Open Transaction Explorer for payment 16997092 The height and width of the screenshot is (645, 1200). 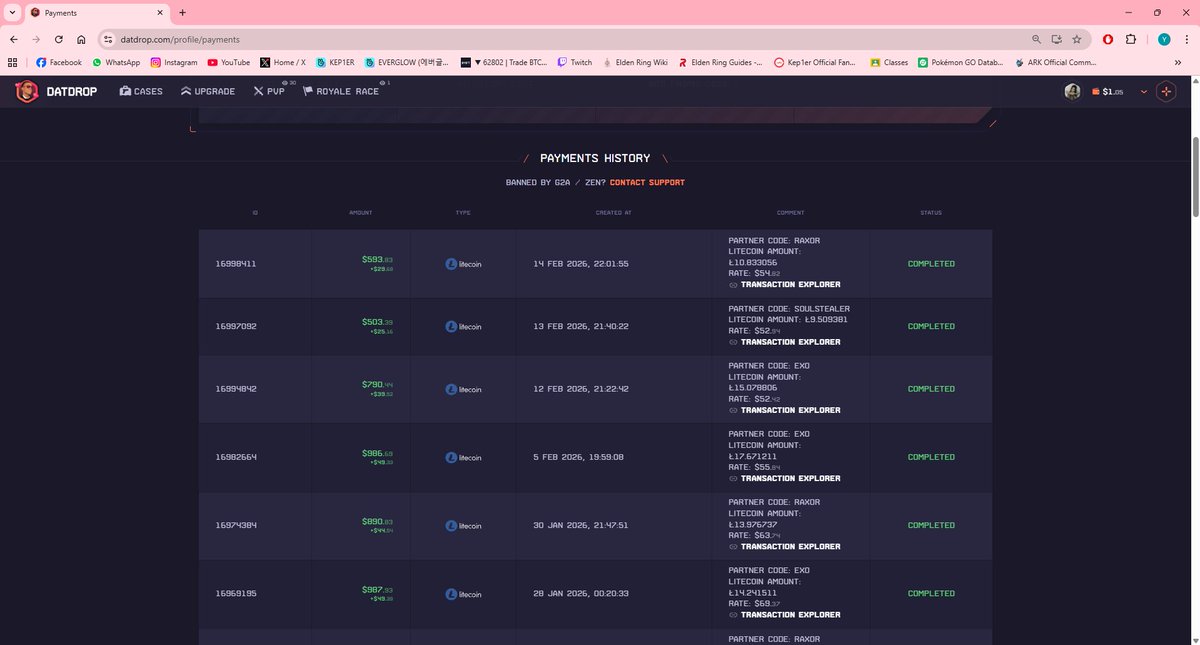tap(784, 342)
